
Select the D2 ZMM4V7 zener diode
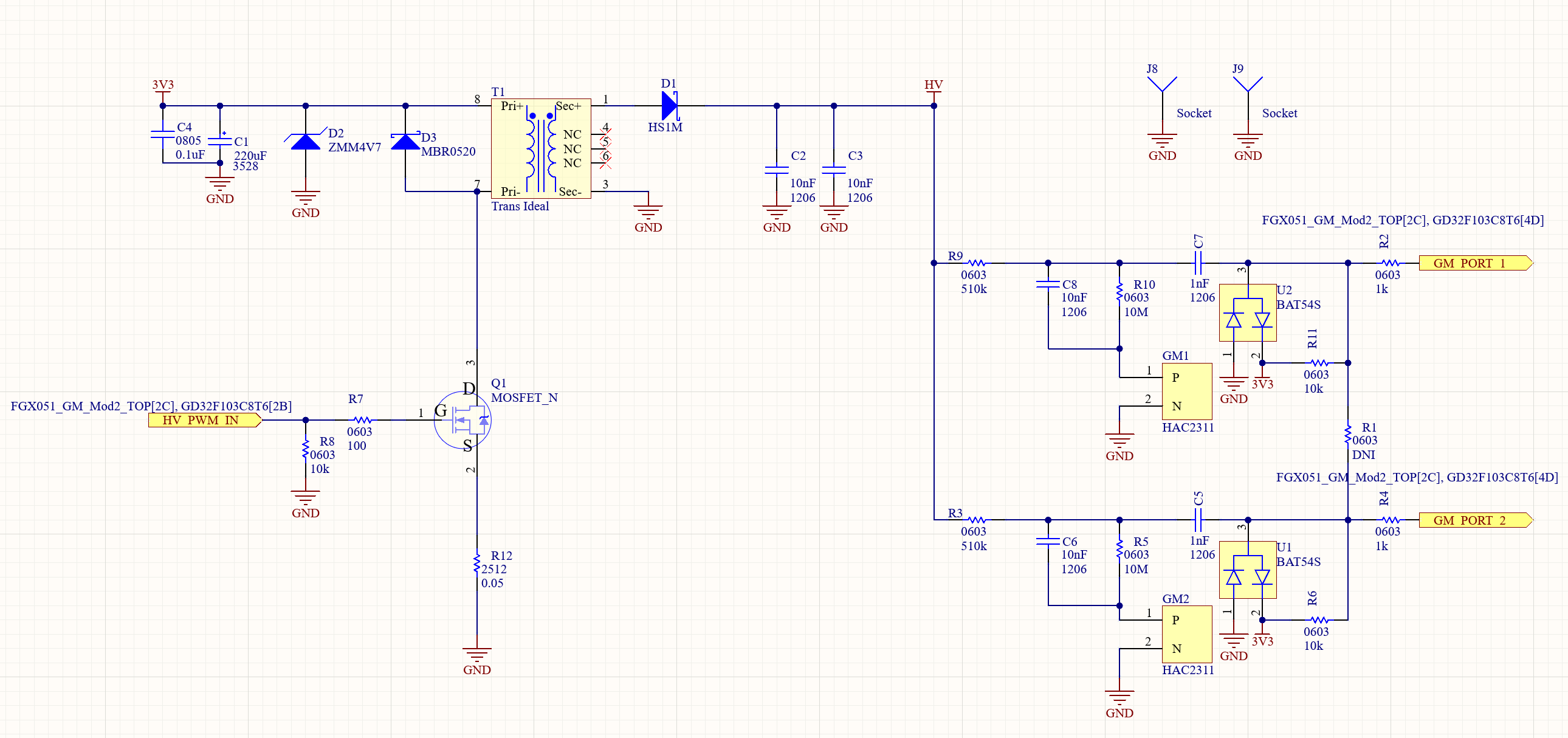(x=306, y=142)
